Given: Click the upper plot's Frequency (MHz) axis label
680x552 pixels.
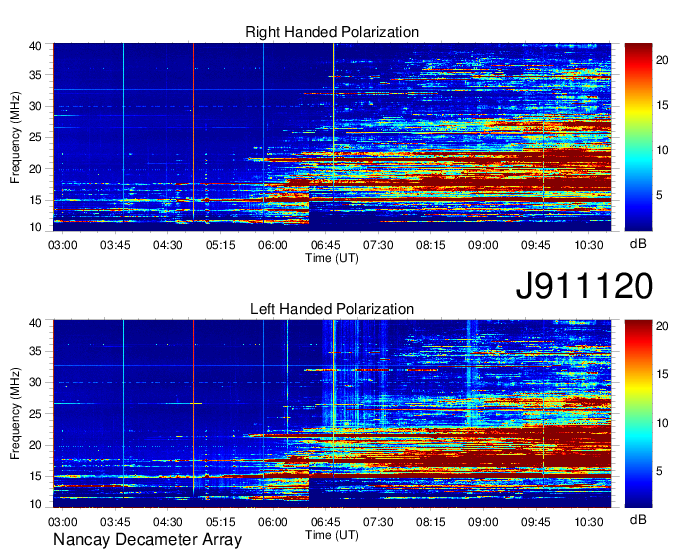Looking at the screenshot, I should click(15, 137).
